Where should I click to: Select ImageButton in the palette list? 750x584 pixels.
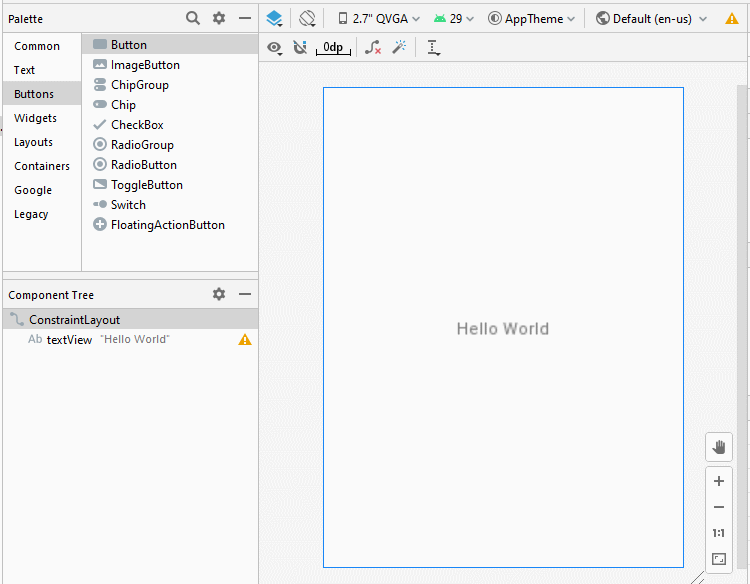(x=170, y=65)
